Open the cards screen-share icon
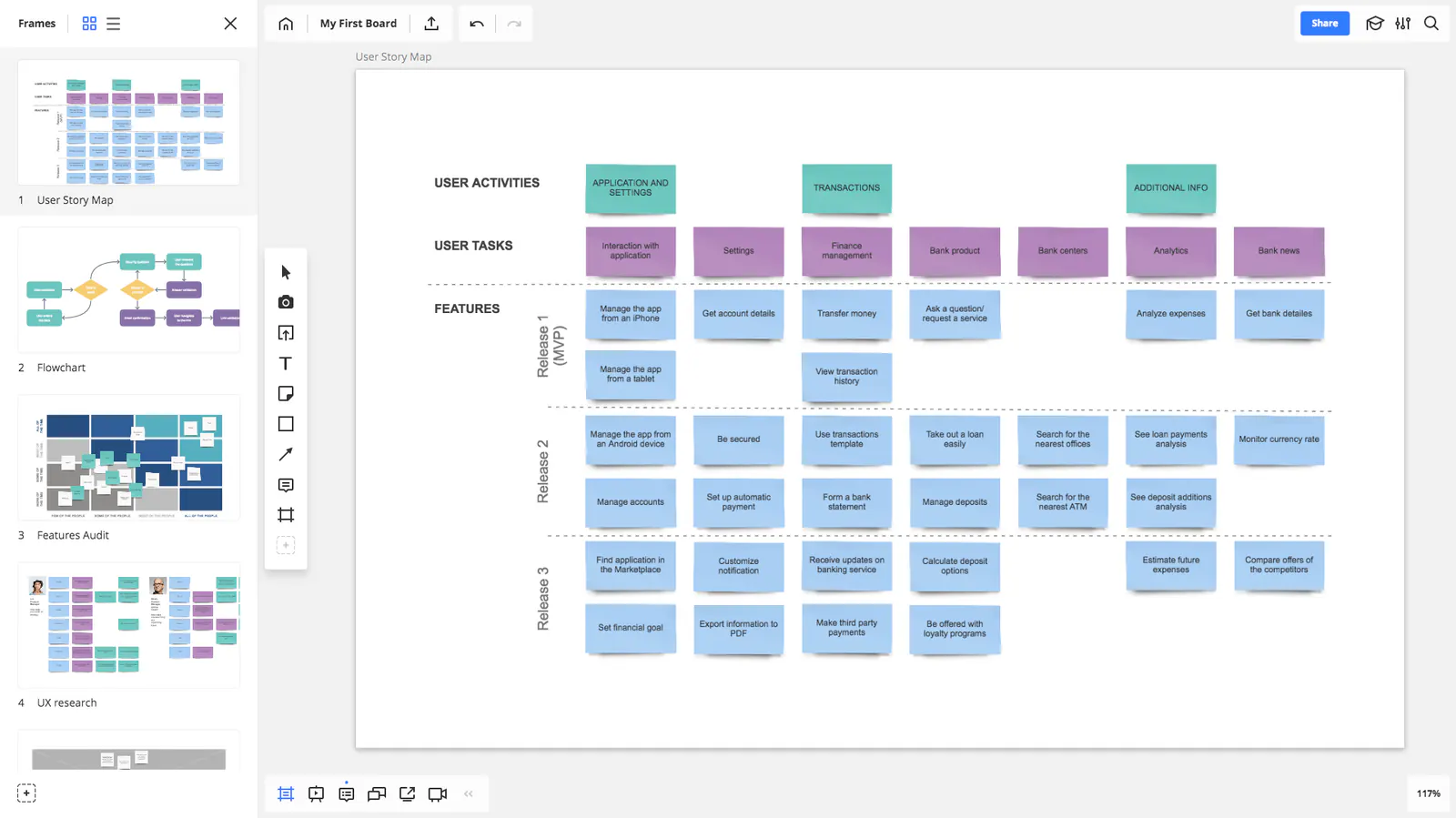1456x818 pixels. coord(377,793)
